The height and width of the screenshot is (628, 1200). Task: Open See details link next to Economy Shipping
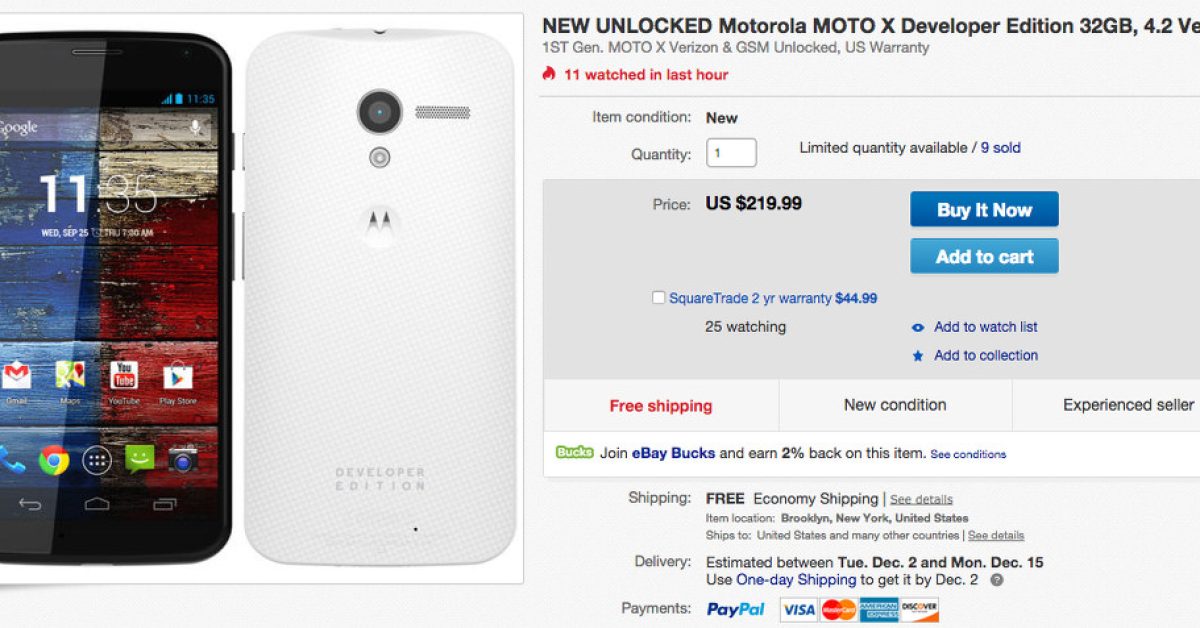tap(921, 499)
